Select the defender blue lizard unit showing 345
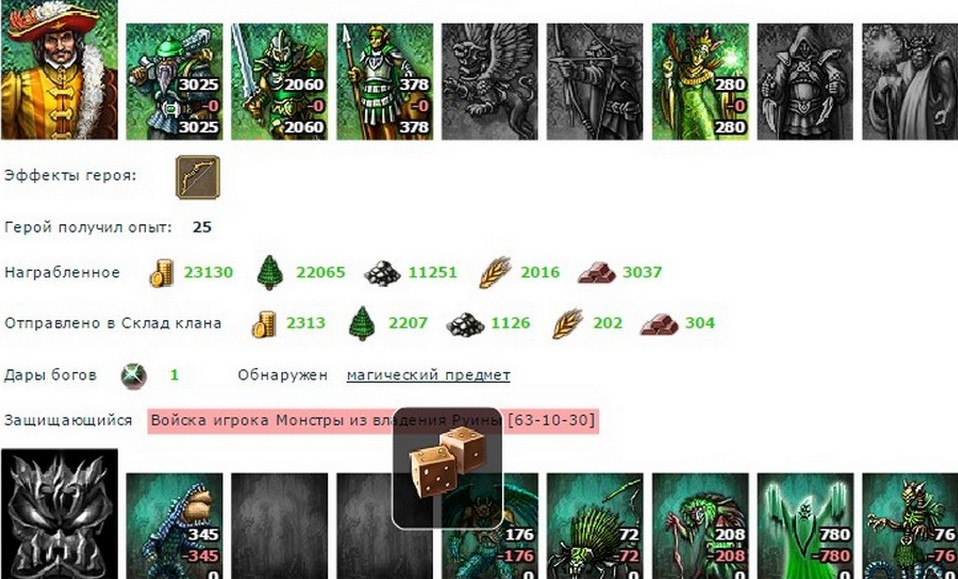 pos(174,526)
